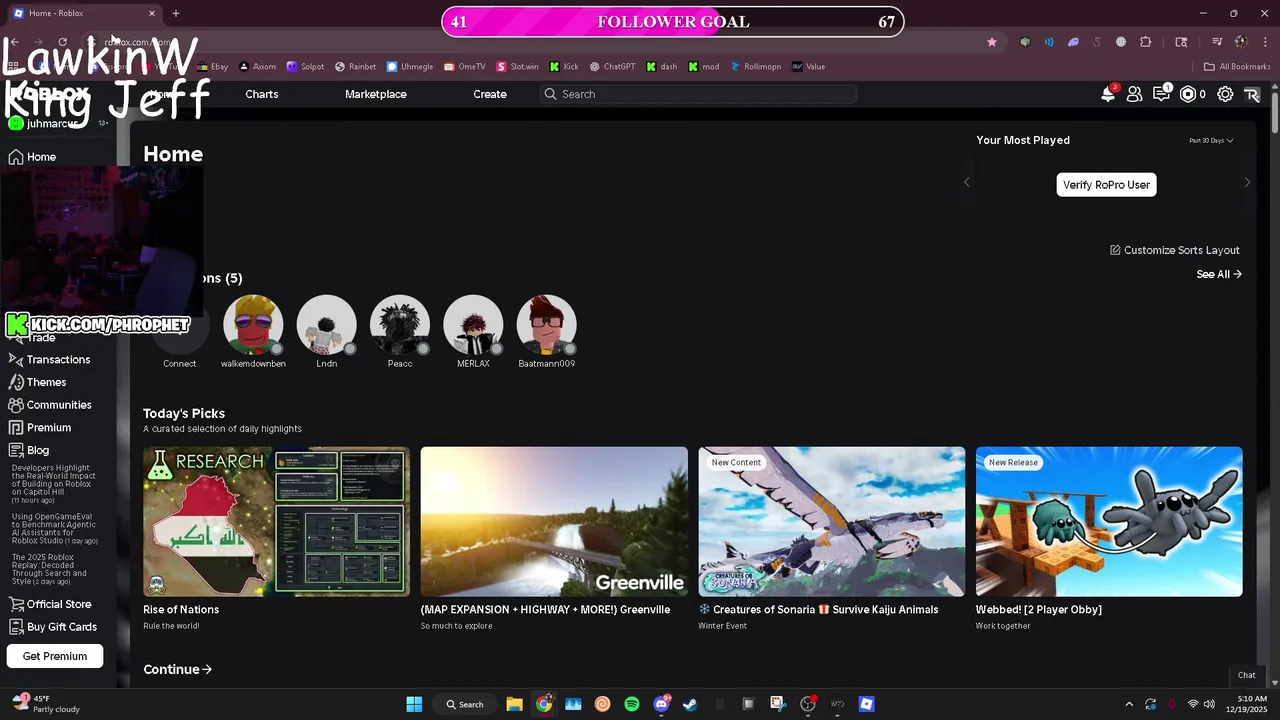Open the Webbed! [2 Player Obby] title
This screenshot has height=720, width=1280.
1039,609
